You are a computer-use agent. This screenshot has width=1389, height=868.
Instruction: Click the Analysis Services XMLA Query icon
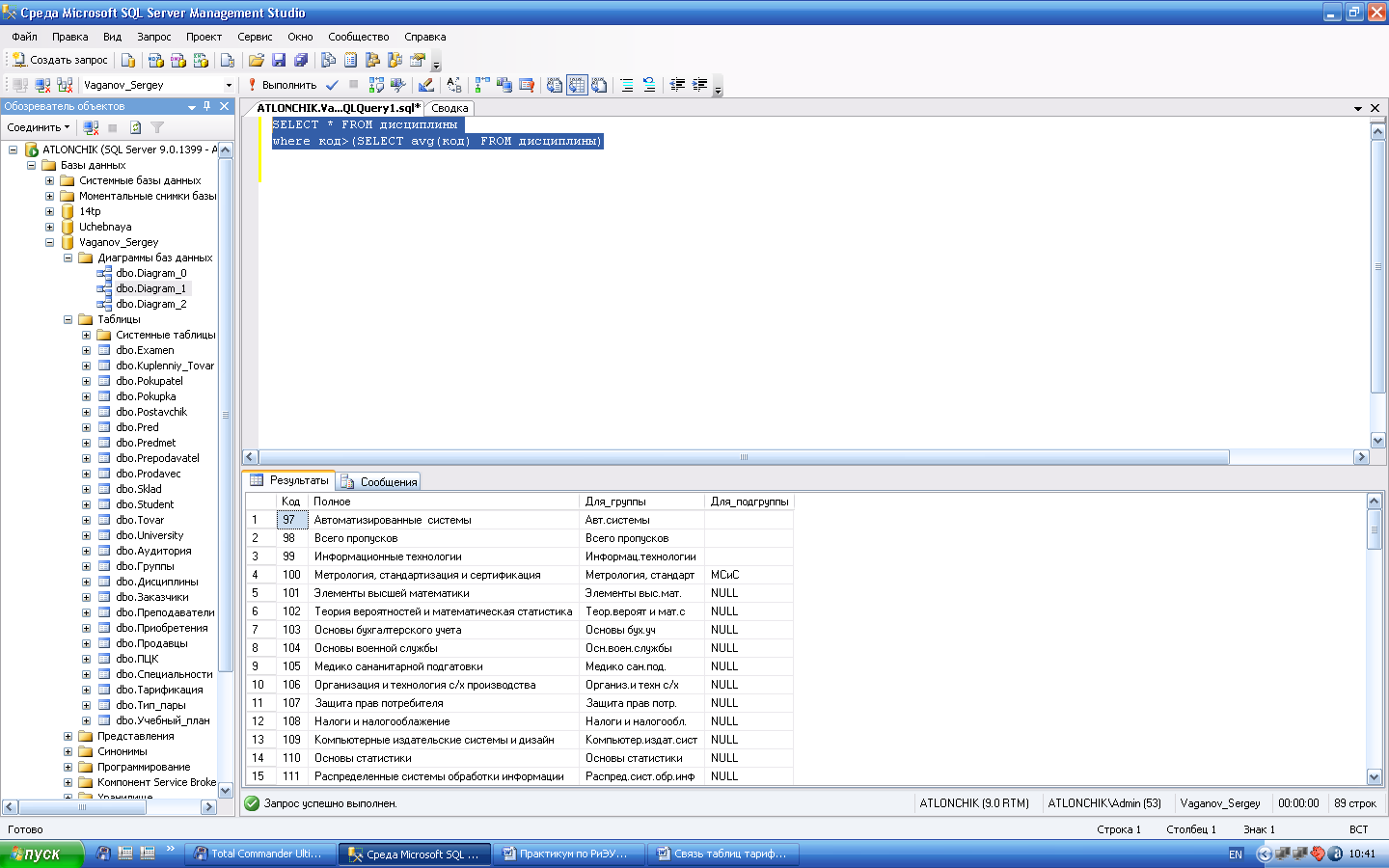tap(201, 60)
